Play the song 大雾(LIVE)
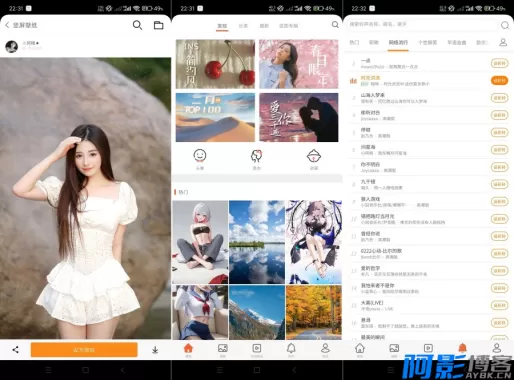The width and height of the screenshot is (514, 380). [372, 303]
